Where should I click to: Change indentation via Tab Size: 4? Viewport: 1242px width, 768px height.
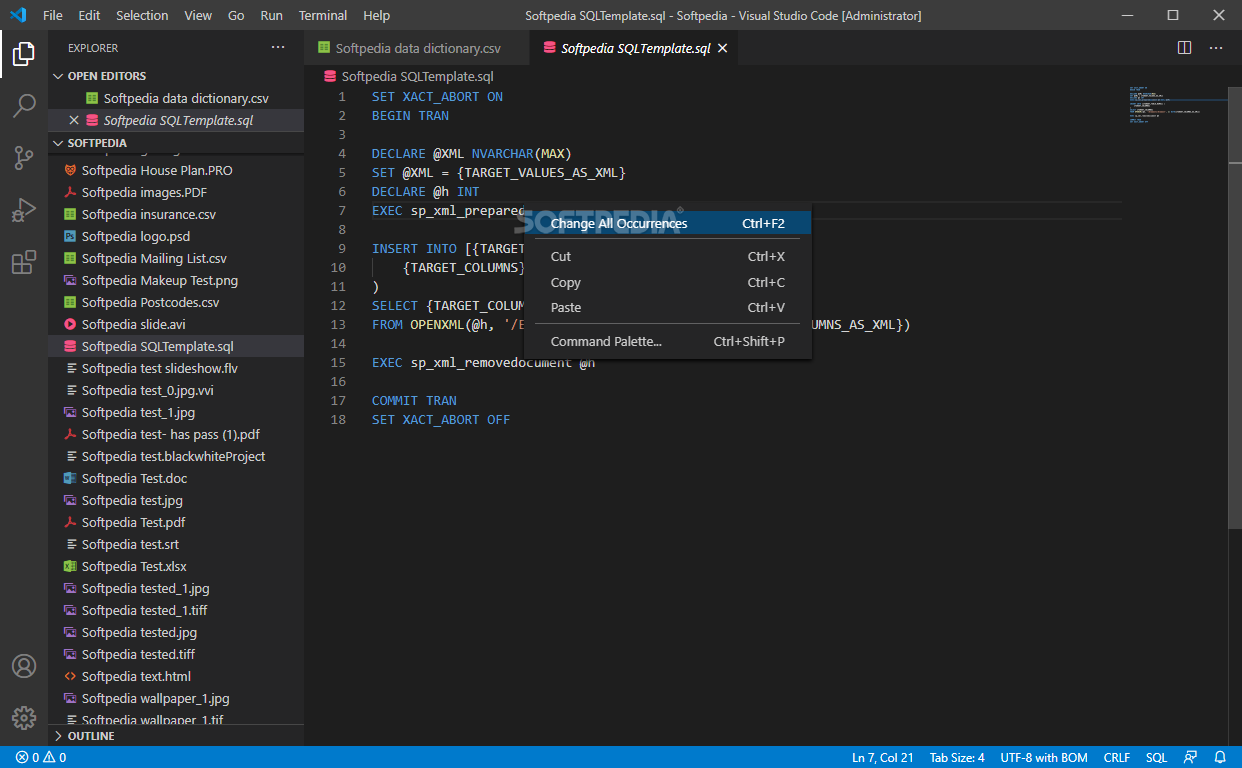tap(957, 757)
